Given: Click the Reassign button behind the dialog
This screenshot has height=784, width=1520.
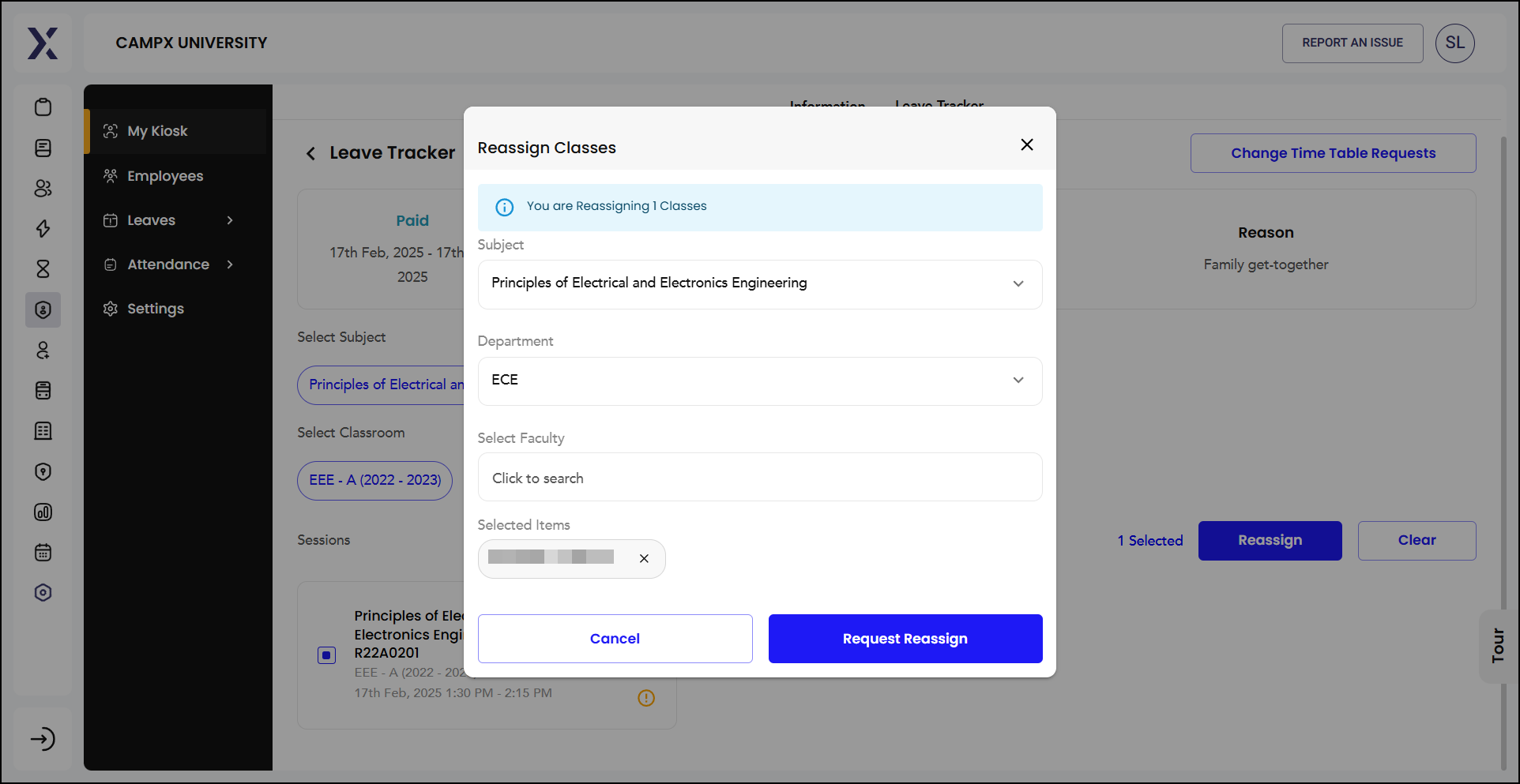Looking at the screenshot, I should click(1270, 541).
